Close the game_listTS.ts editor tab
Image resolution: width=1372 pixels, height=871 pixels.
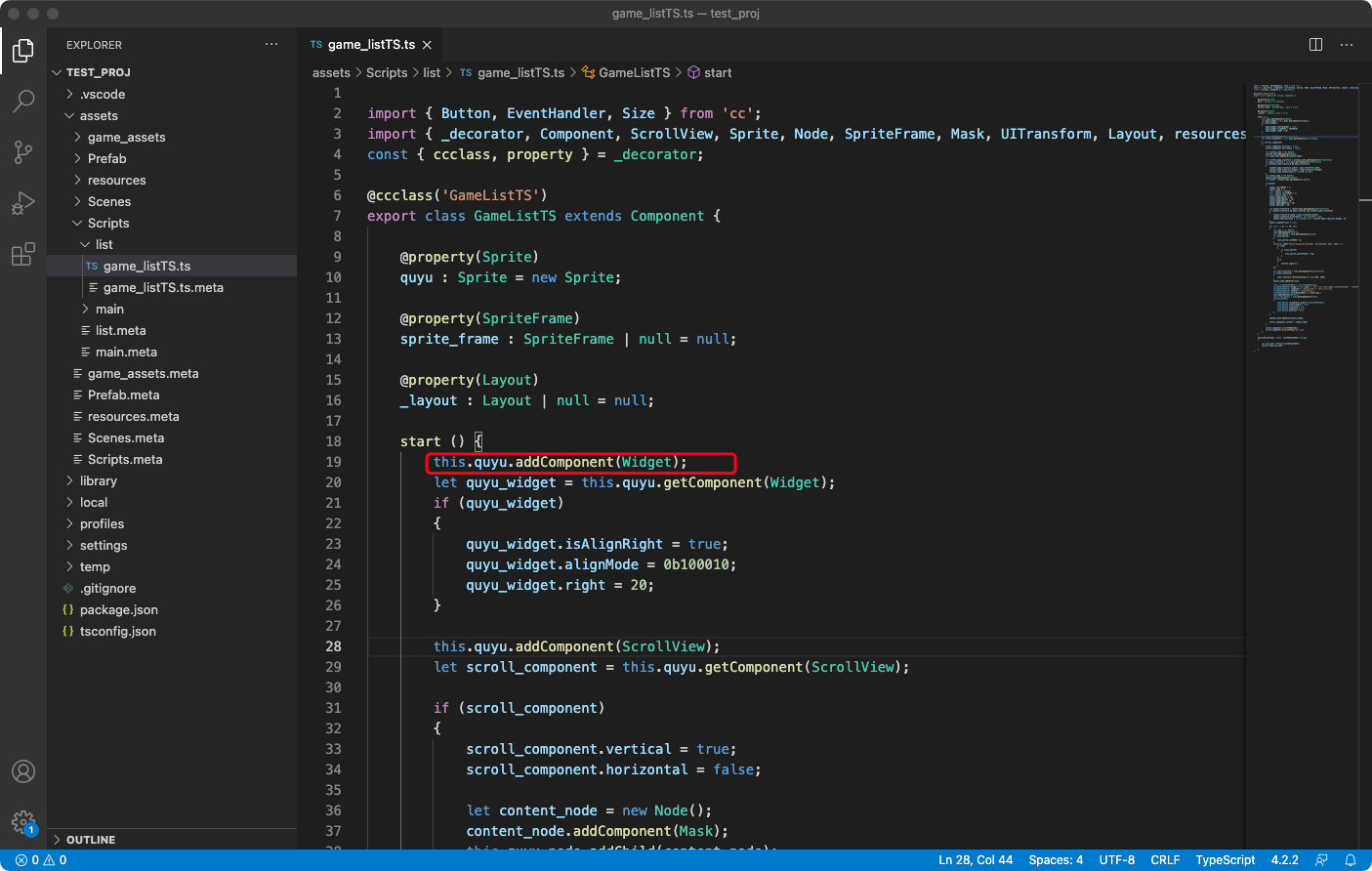427,45
